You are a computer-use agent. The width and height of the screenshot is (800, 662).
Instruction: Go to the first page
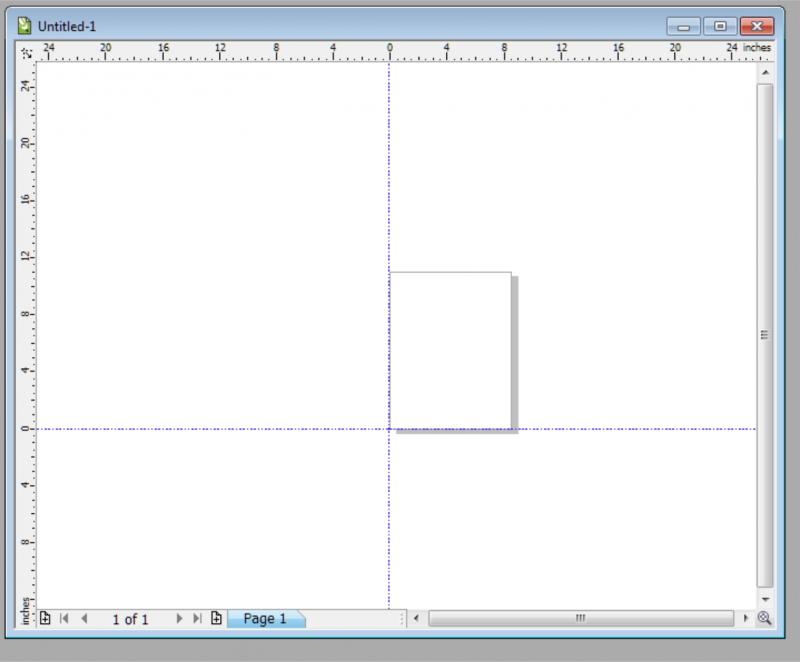pos(64,618)
